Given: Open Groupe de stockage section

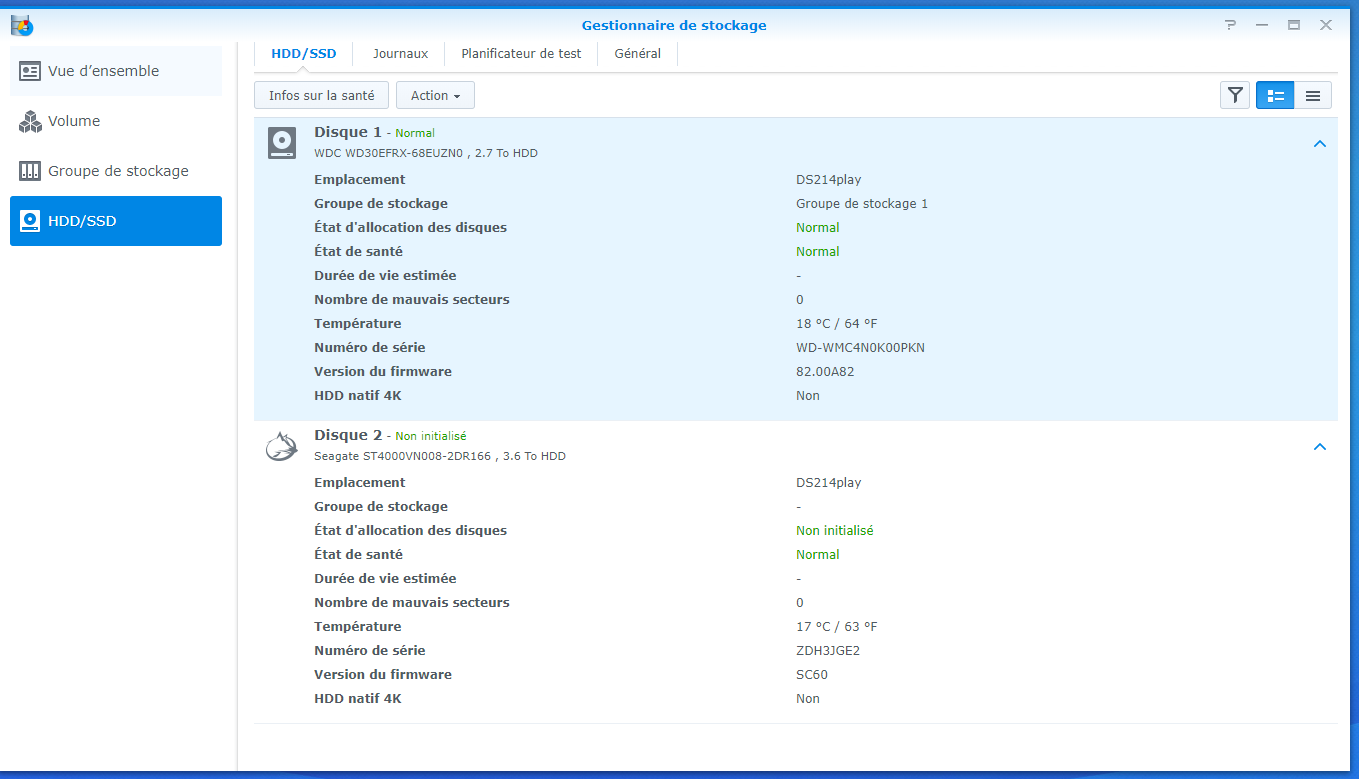Looking at the screenshot, I should pyautogui.click(x=116, y=171).
